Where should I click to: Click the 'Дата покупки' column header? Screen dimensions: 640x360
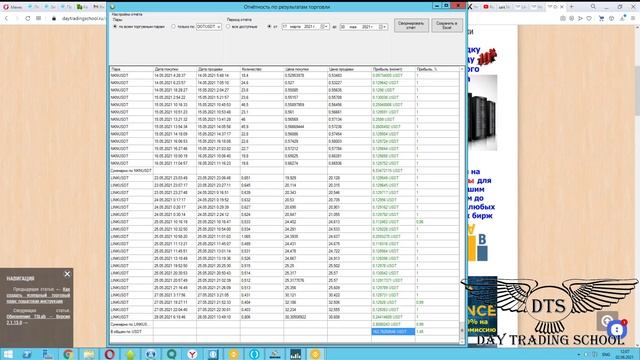pyautogui.click(x=175, y=69)
